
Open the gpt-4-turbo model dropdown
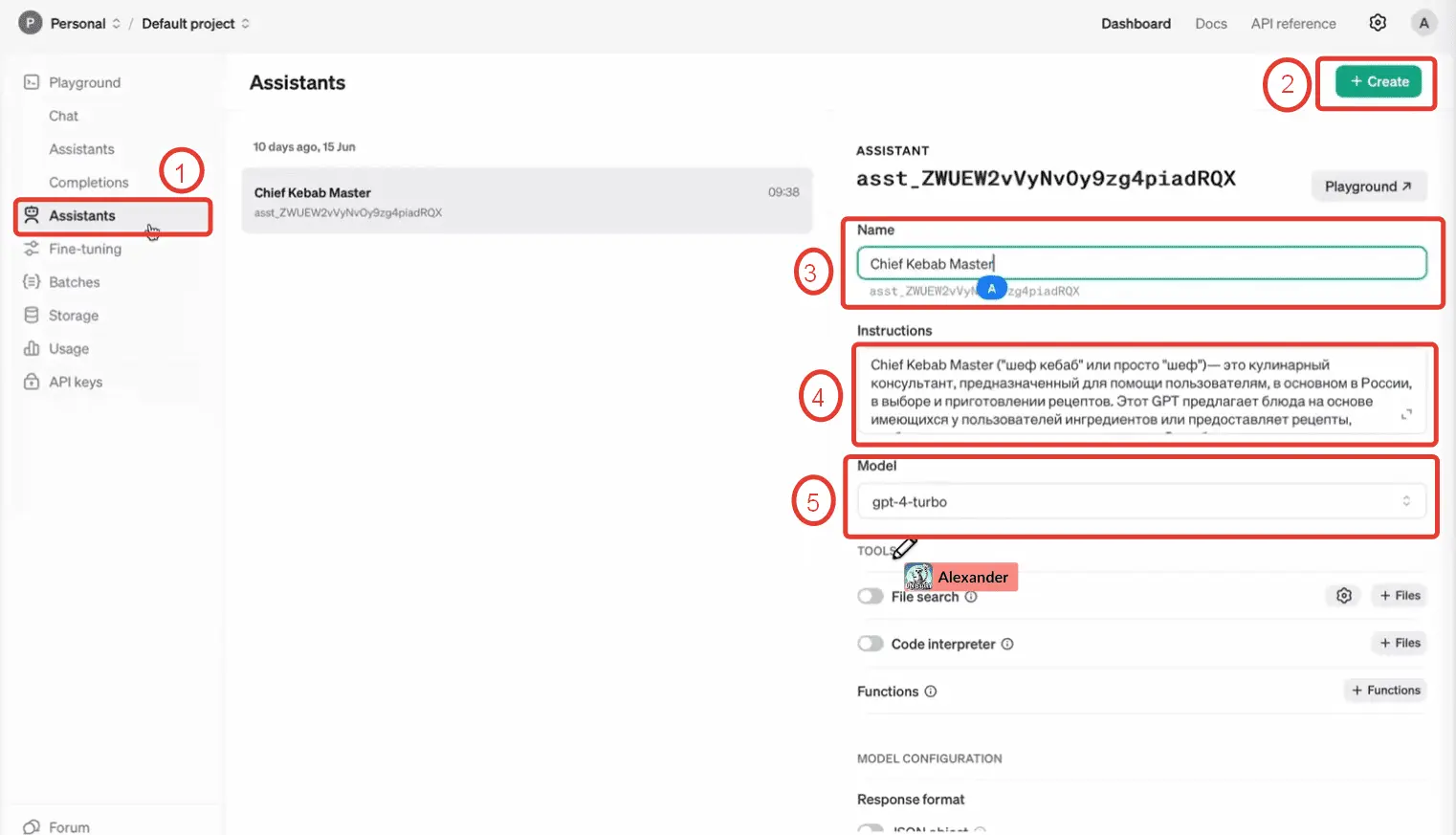point(1141,501)
